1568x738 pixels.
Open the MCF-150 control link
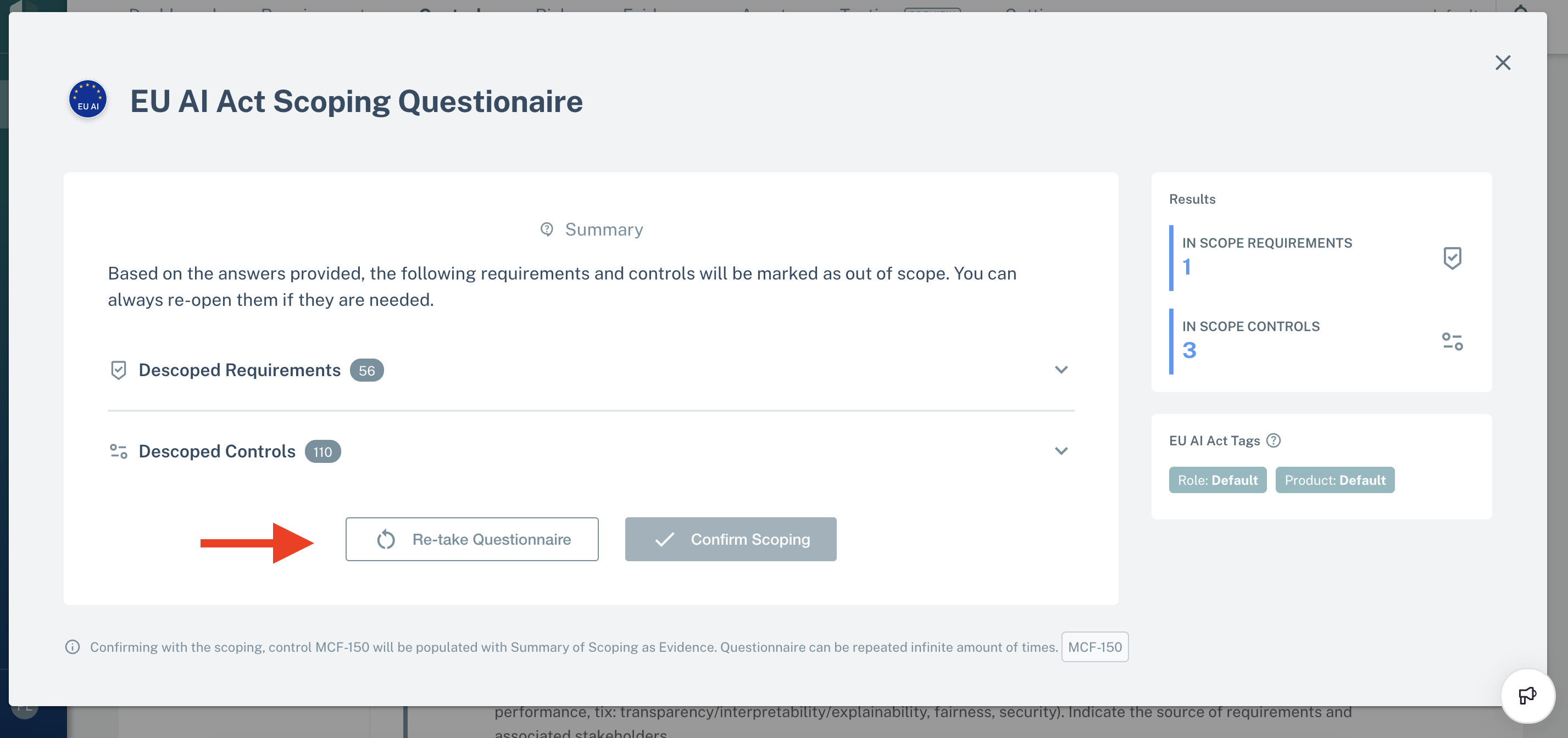pos(1094,647)
